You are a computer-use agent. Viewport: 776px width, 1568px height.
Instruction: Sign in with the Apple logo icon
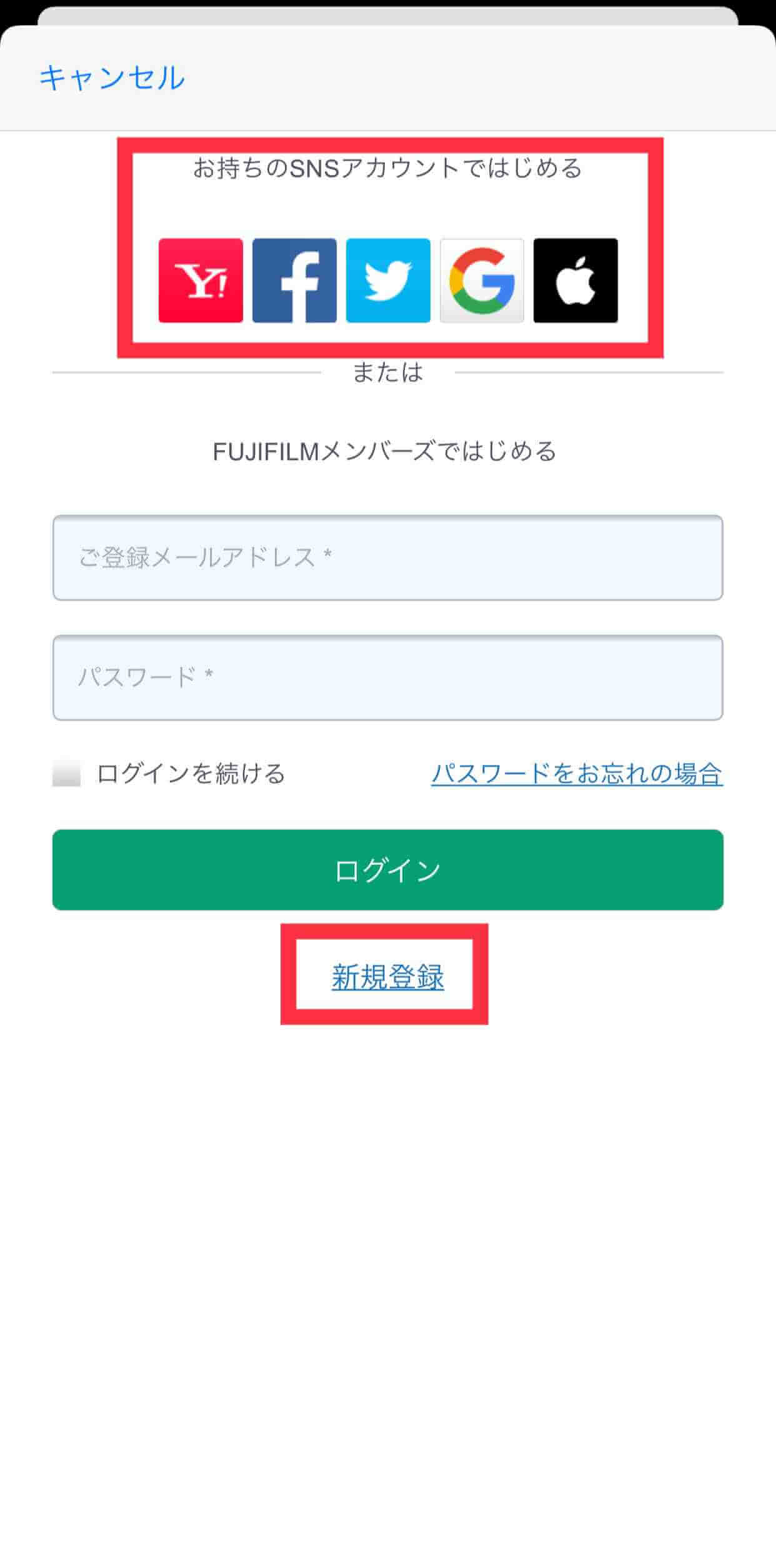click(575, 281)
